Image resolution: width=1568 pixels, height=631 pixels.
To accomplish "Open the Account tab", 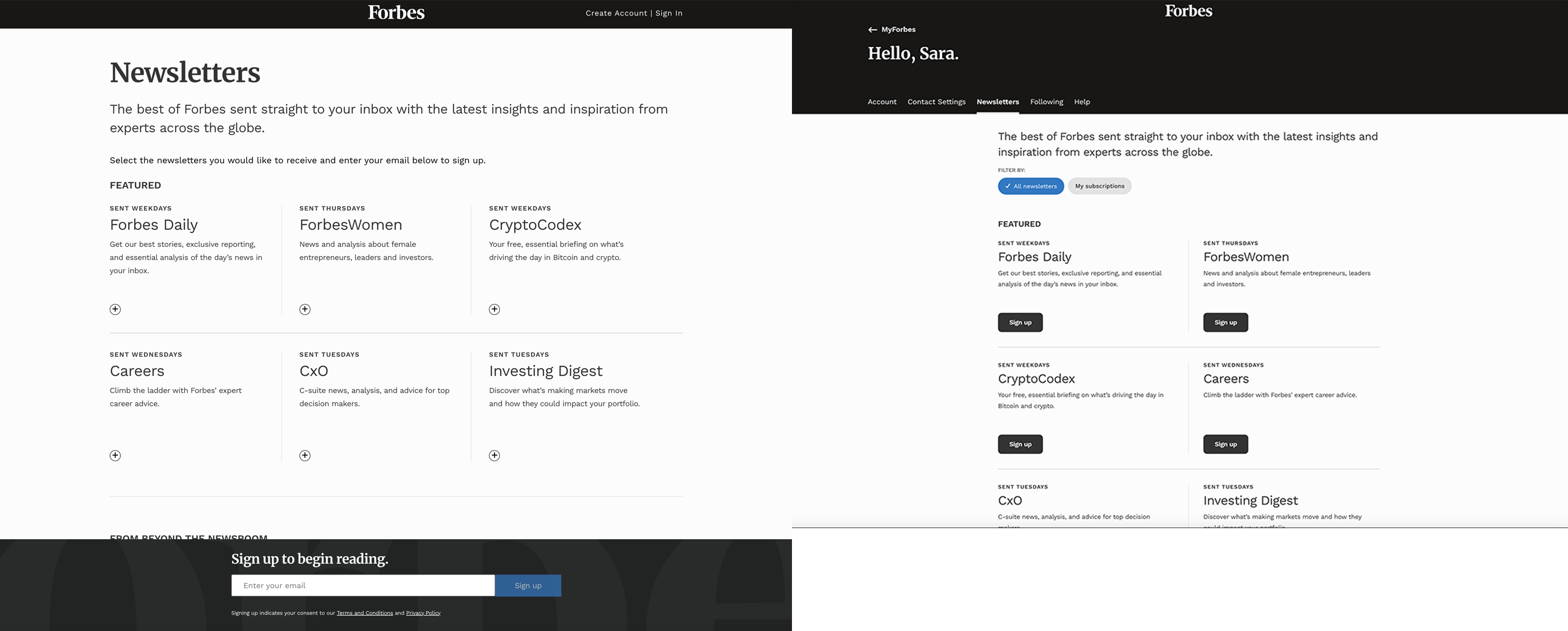I will tap(882, 102).
